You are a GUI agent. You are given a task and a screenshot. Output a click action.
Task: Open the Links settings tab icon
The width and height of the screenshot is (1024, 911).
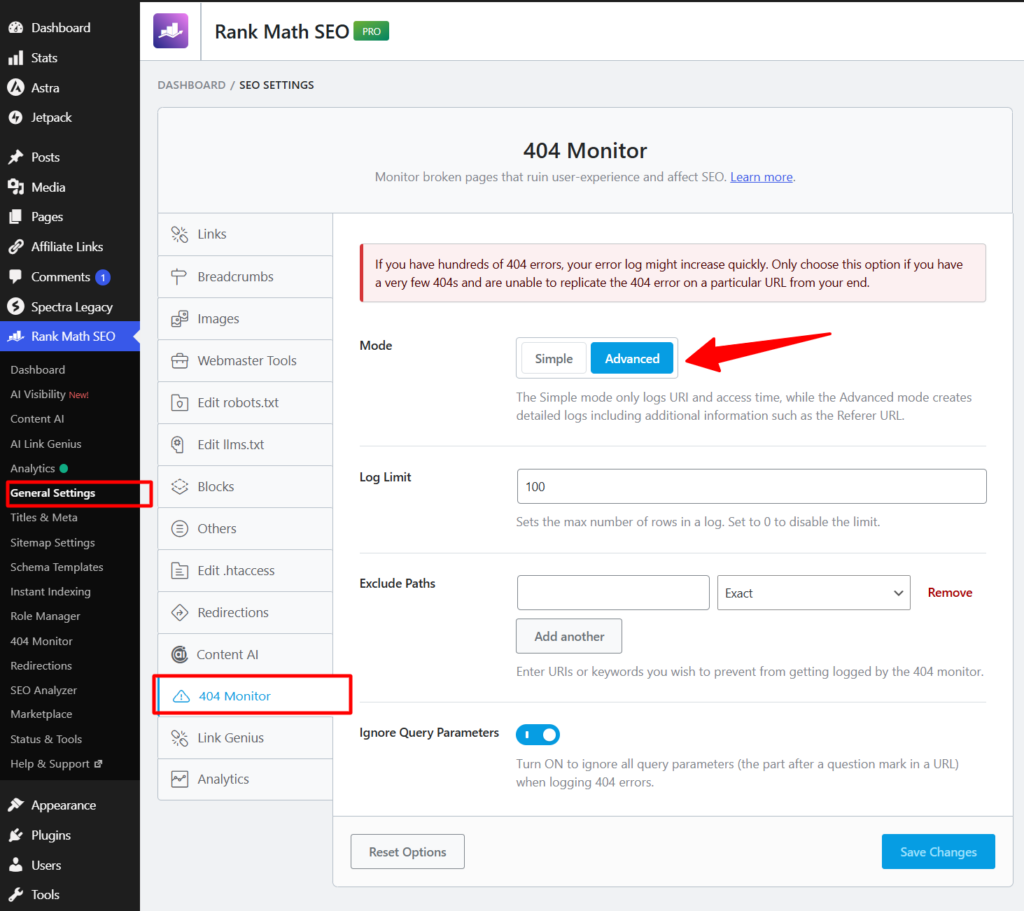point(179,234)
